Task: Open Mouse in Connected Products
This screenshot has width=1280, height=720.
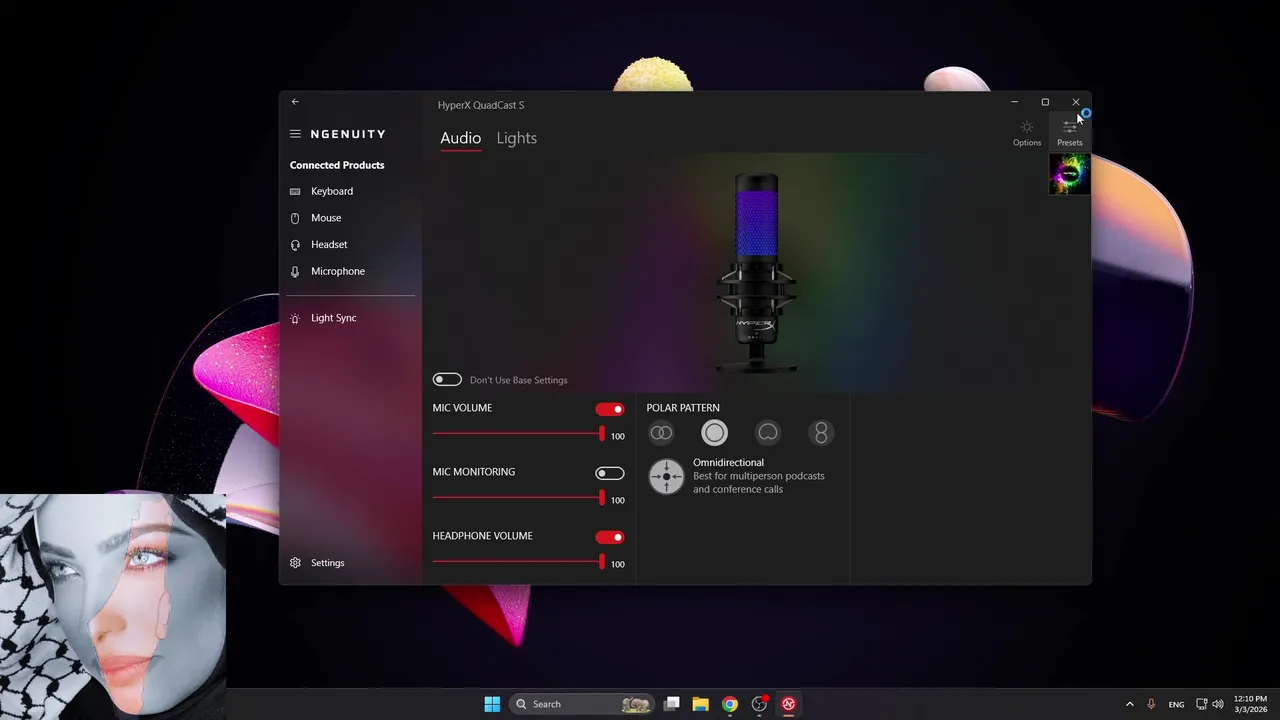Action: [326, 218]
